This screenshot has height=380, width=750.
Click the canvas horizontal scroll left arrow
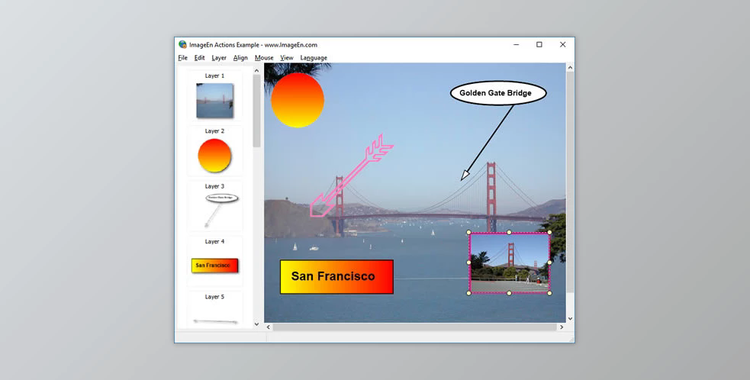pyautogui.click(x=268, y=327)
